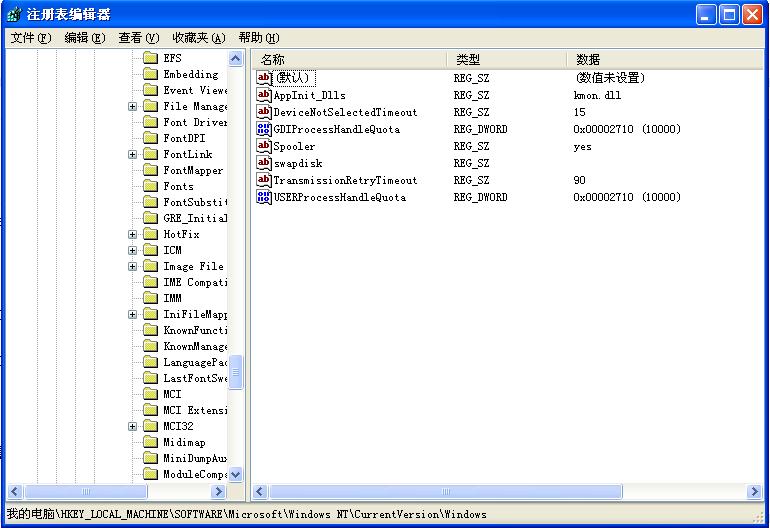Click the DeviceNotSelectedTimeout string value icon

tap(264, 112)
